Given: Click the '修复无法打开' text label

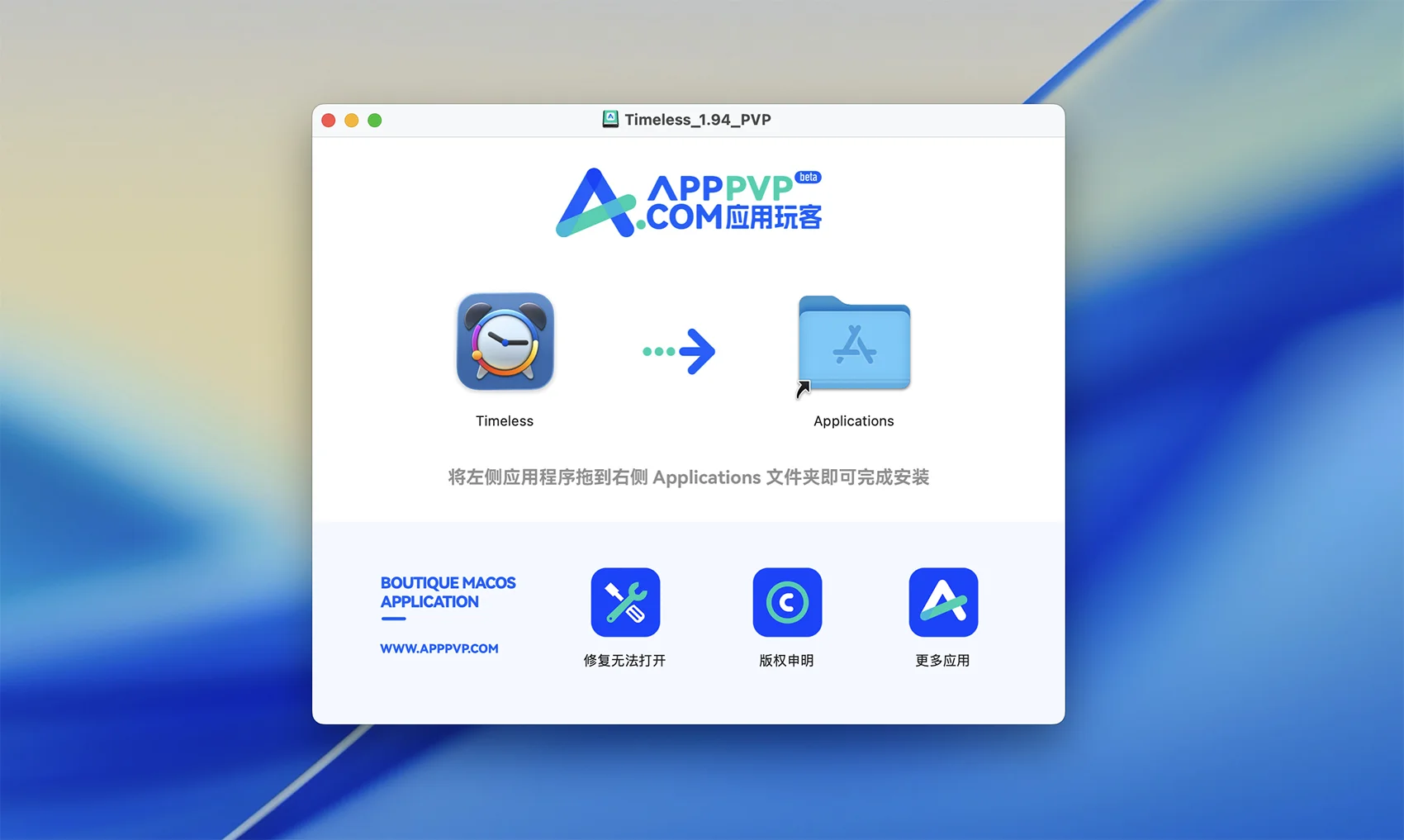Looking at the screenshot, I should click(624, 660).
